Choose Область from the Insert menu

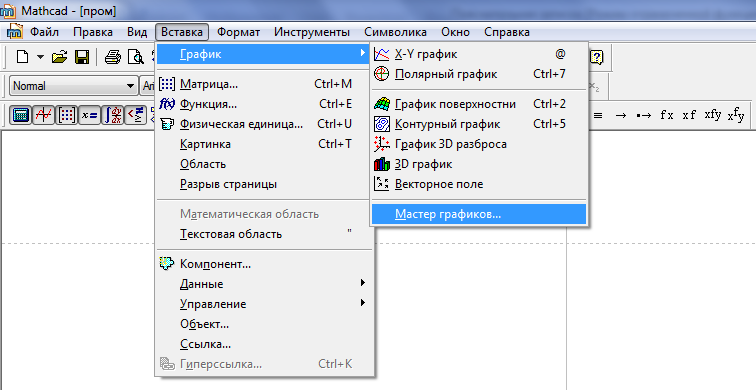tap(263, 164)
